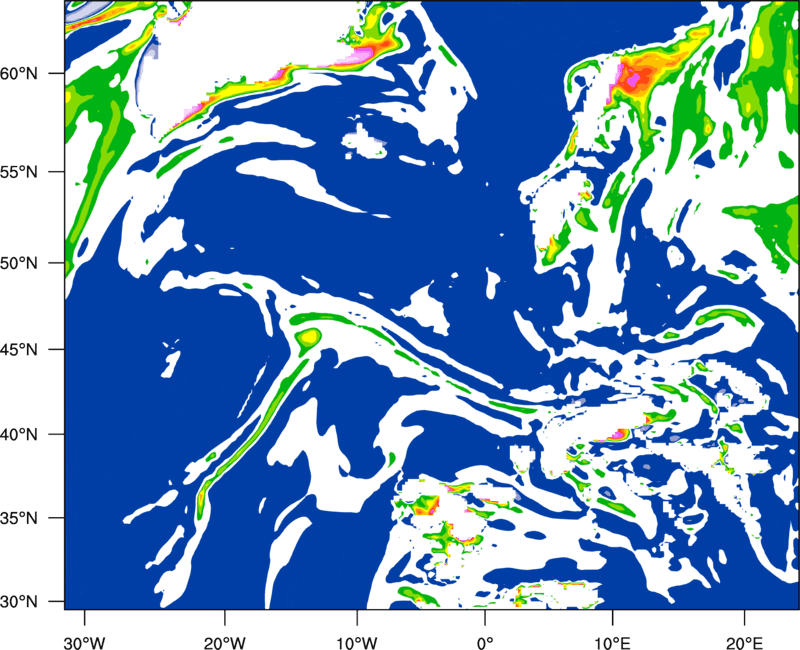Click the 55°N latitude label
Image resolution: width=800 pixels, height=650 pixels.
[19, 172]
